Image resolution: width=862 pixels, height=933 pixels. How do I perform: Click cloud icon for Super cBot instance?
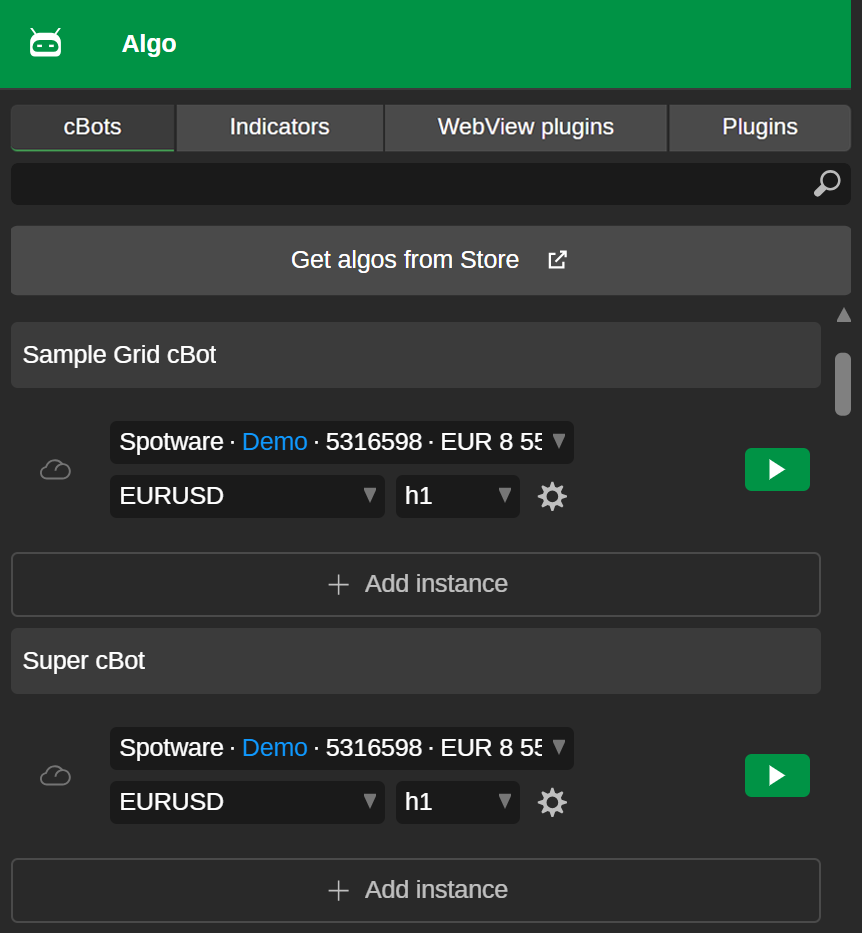55,776
